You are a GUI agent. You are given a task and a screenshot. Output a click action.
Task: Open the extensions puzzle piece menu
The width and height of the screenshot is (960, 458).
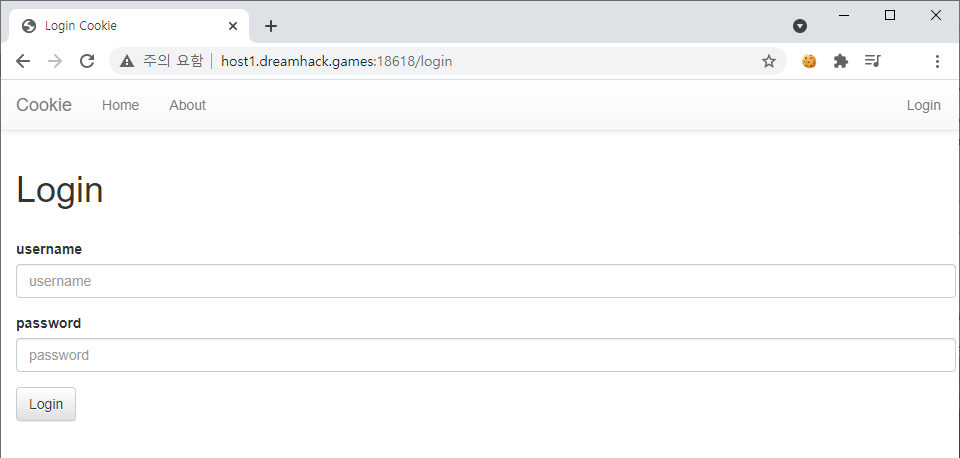(x=841, y=61)
